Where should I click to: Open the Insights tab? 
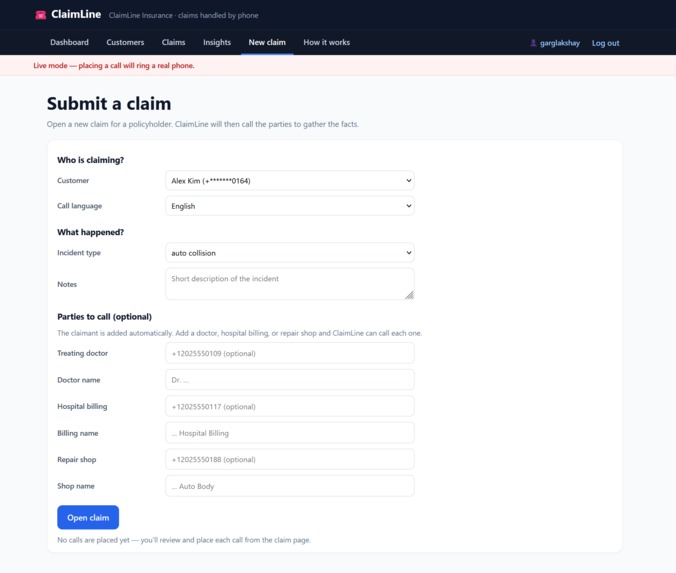pos(217,42)
